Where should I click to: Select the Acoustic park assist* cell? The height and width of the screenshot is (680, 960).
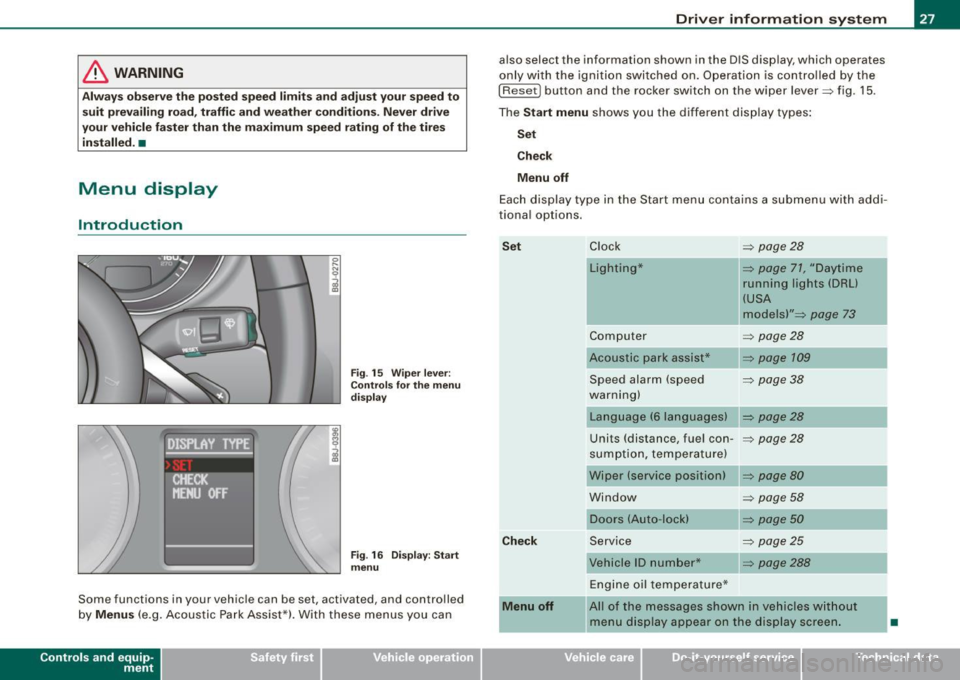tap(662, 357)
